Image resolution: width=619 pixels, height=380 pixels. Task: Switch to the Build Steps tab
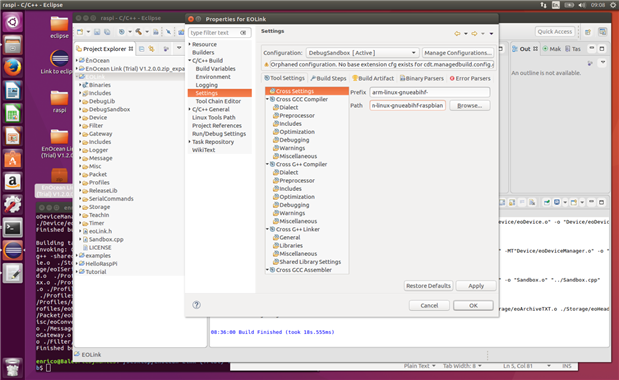328,78
